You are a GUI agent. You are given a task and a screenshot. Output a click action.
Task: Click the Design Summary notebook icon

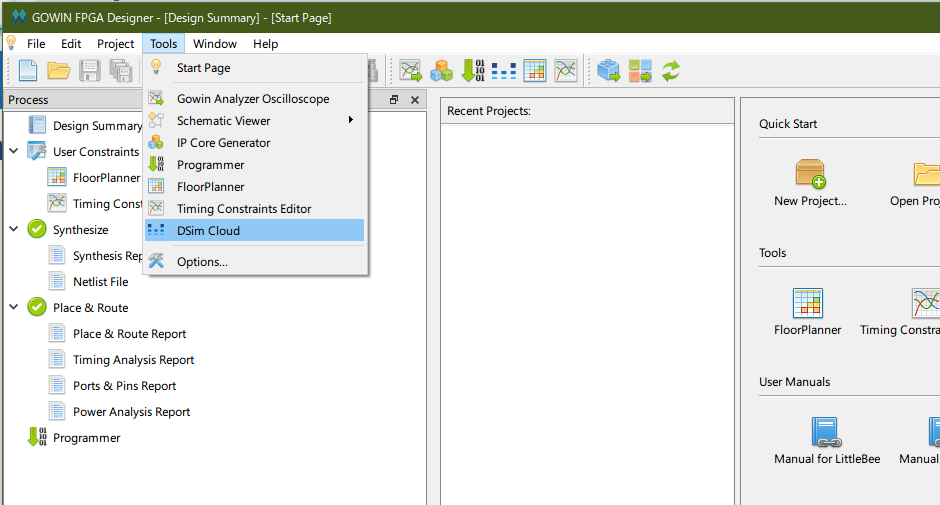[37, 125]
